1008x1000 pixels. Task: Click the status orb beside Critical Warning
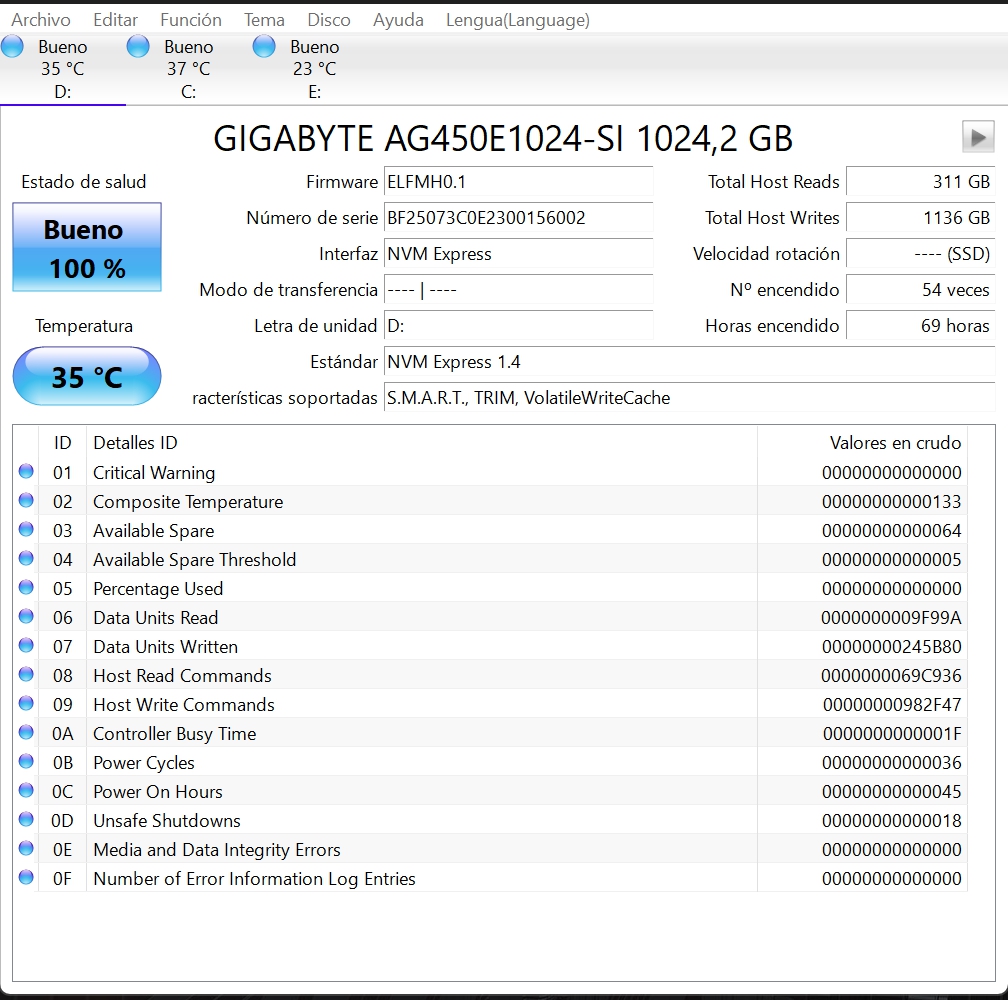26,472
